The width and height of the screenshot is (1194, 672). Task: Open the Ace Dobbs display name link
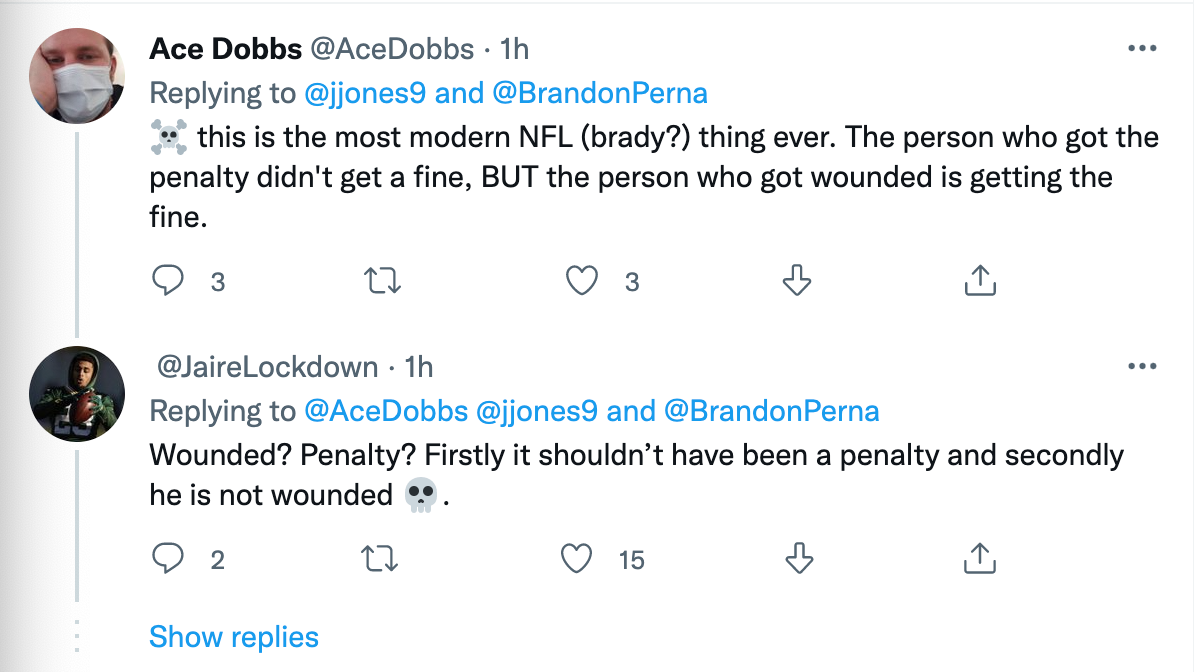pos(225,49)
